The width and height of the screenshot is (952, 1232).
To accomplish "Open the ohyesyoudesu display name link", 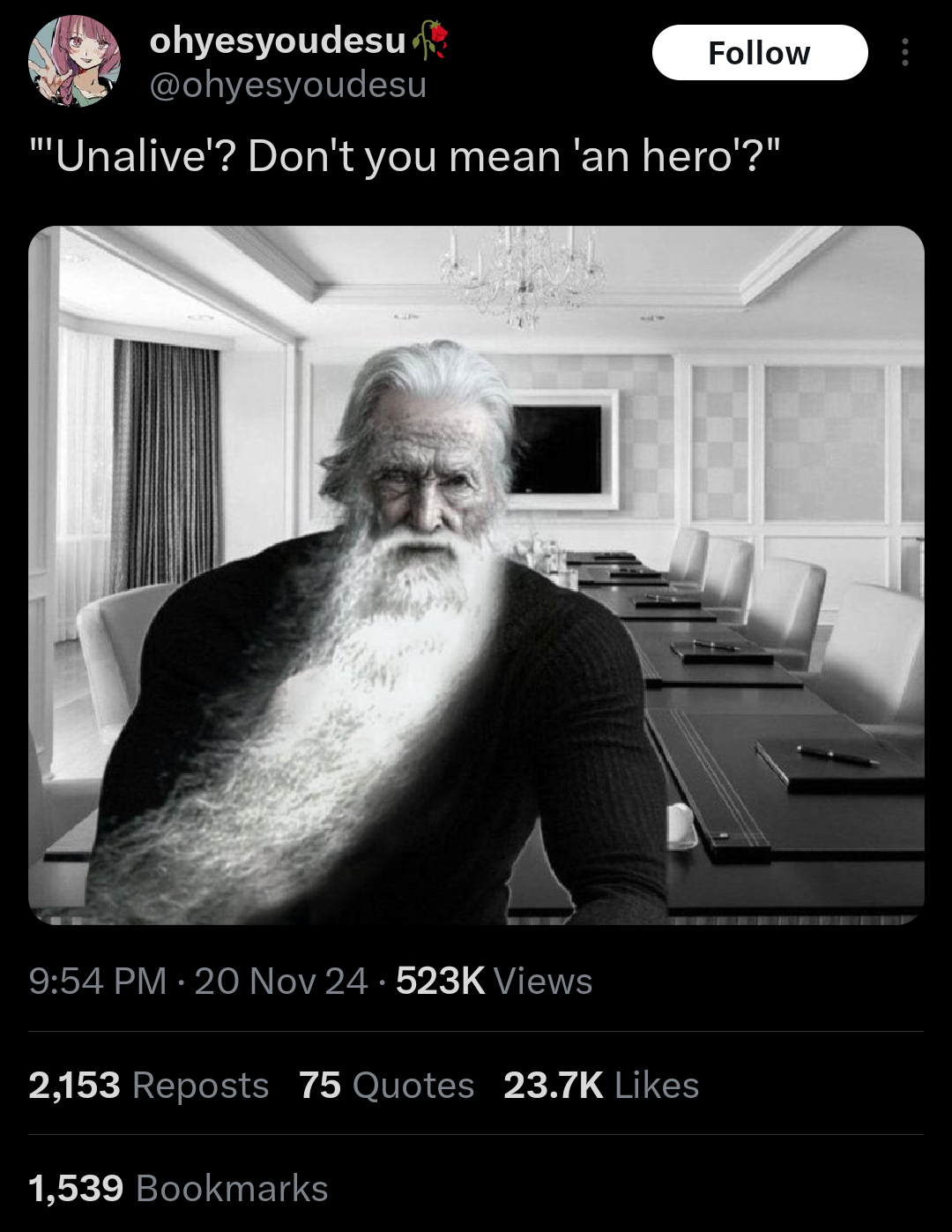I will (277, 41).
